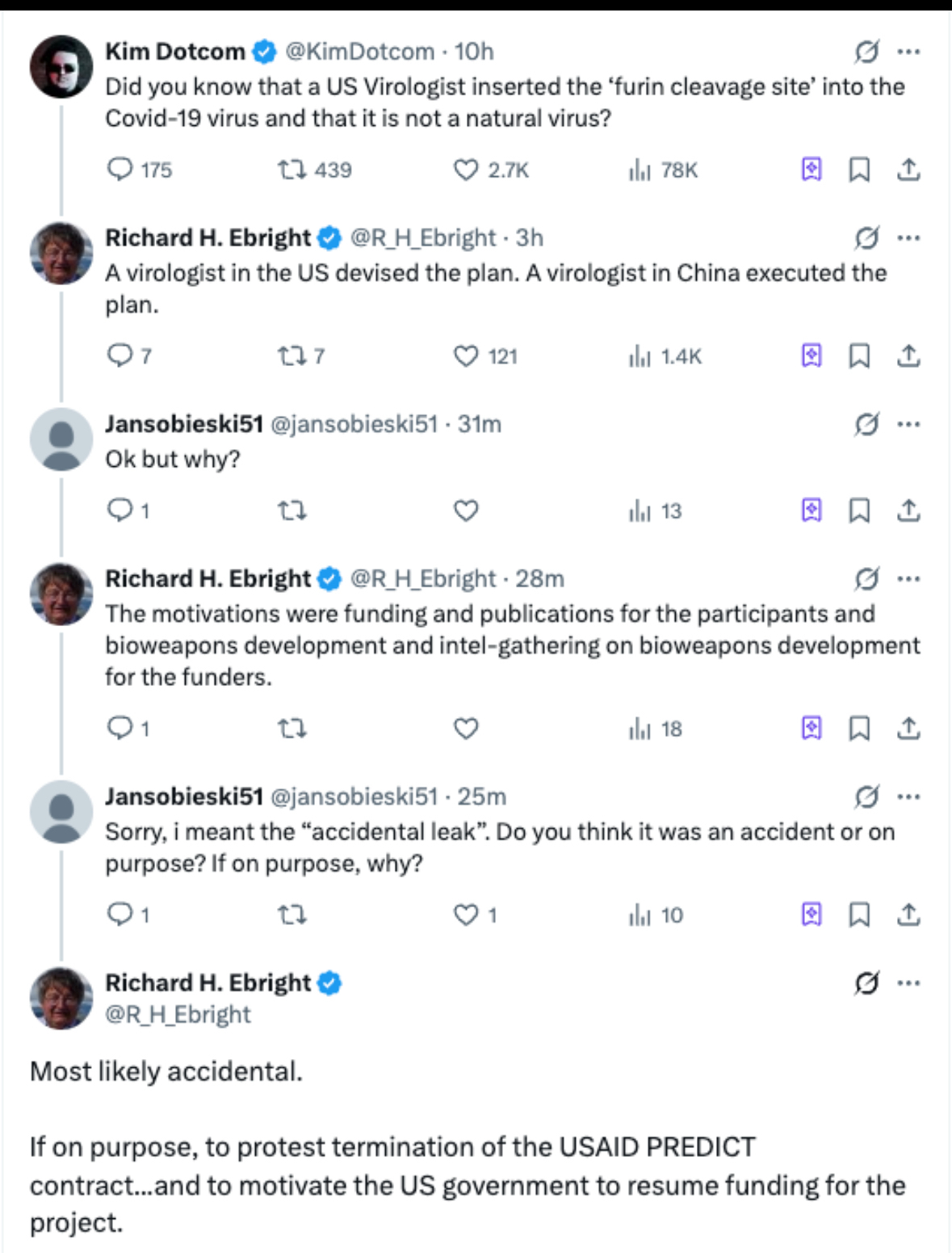Reply to Kim Dotcom's tweet
Screen dimensions: 952x1253
[x=120, y=170]
